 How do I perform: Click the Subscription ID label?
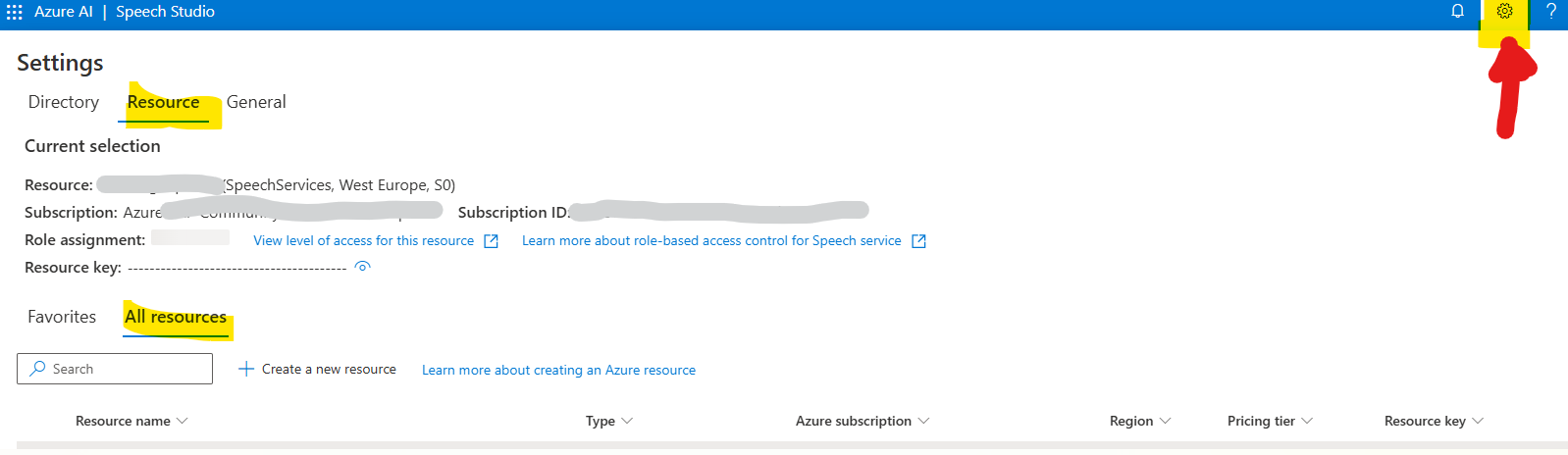click(x=514, y=212)
